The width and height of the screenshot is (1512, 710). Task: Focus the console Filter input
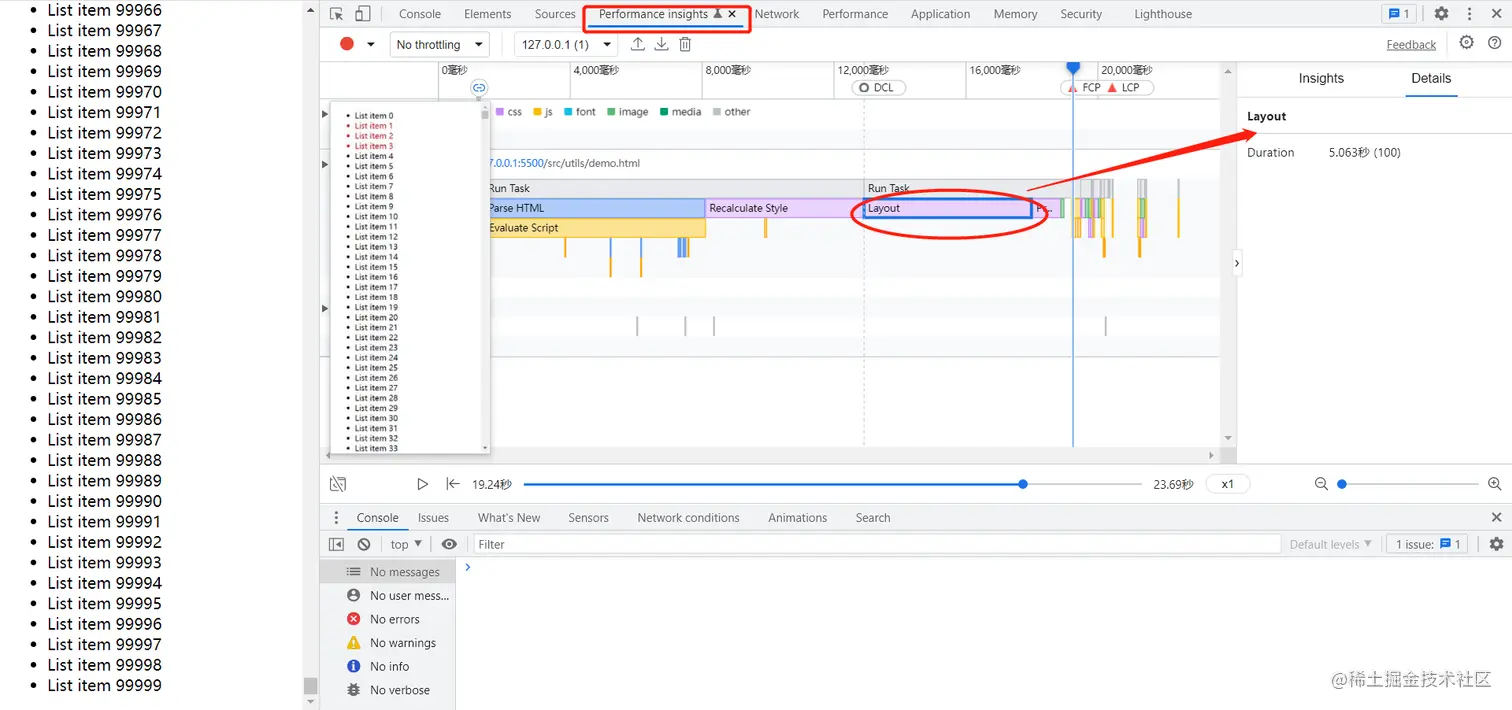click(x=877, y=544)
